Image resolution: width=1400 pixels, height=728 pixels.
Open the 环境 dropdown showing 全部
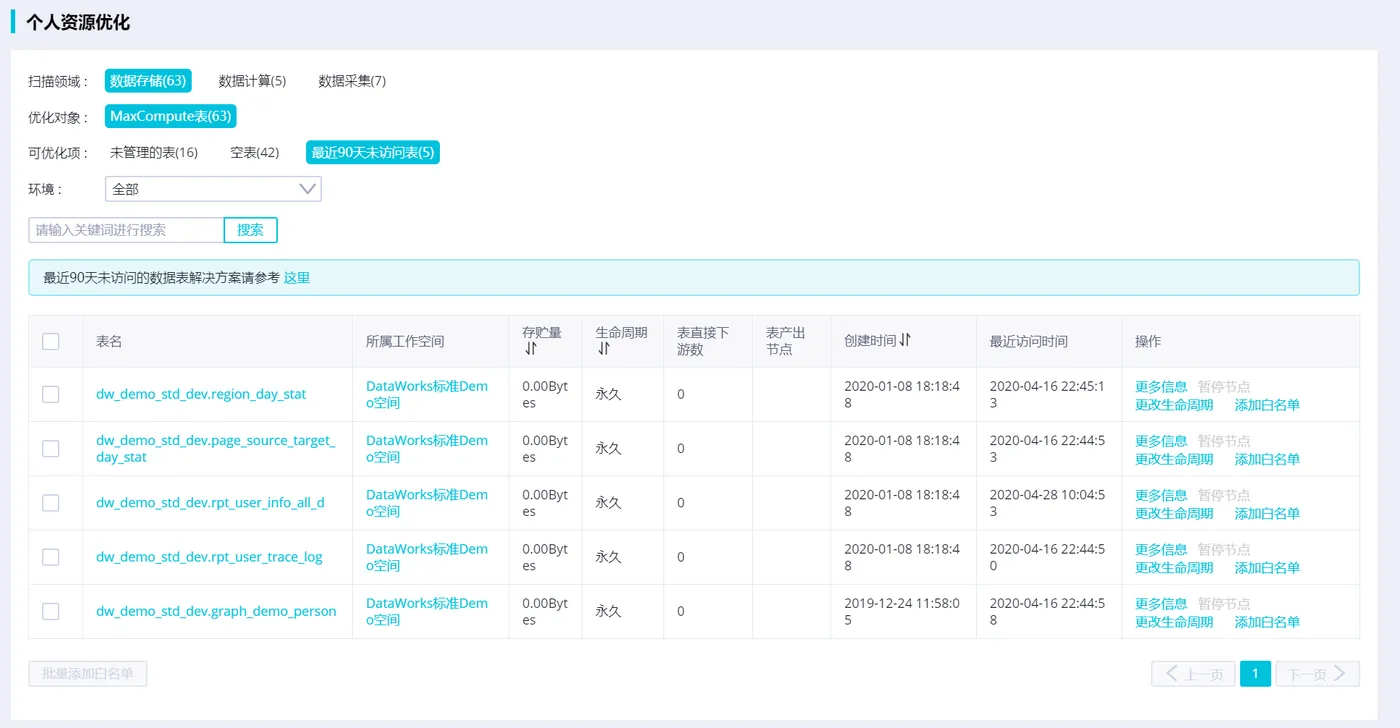[213, 189]
